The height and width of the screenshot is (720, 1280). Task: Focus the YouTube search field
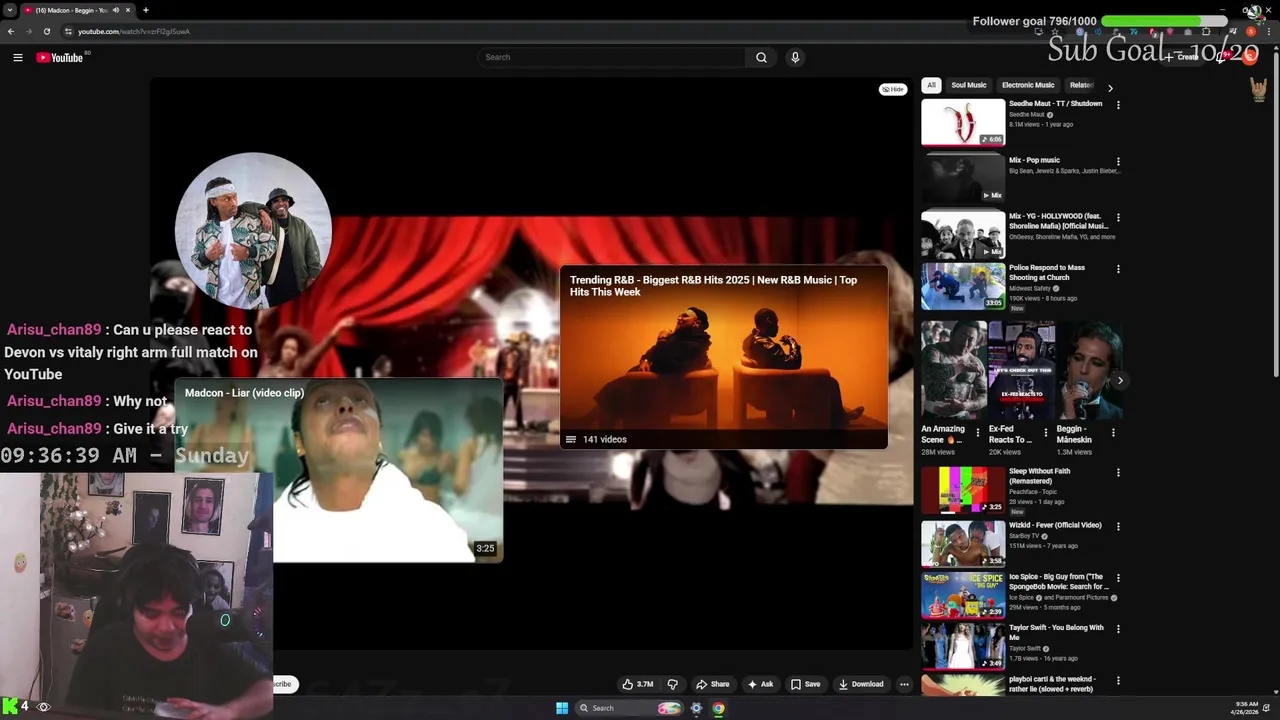pyautogui.click(x=611, y=57)
